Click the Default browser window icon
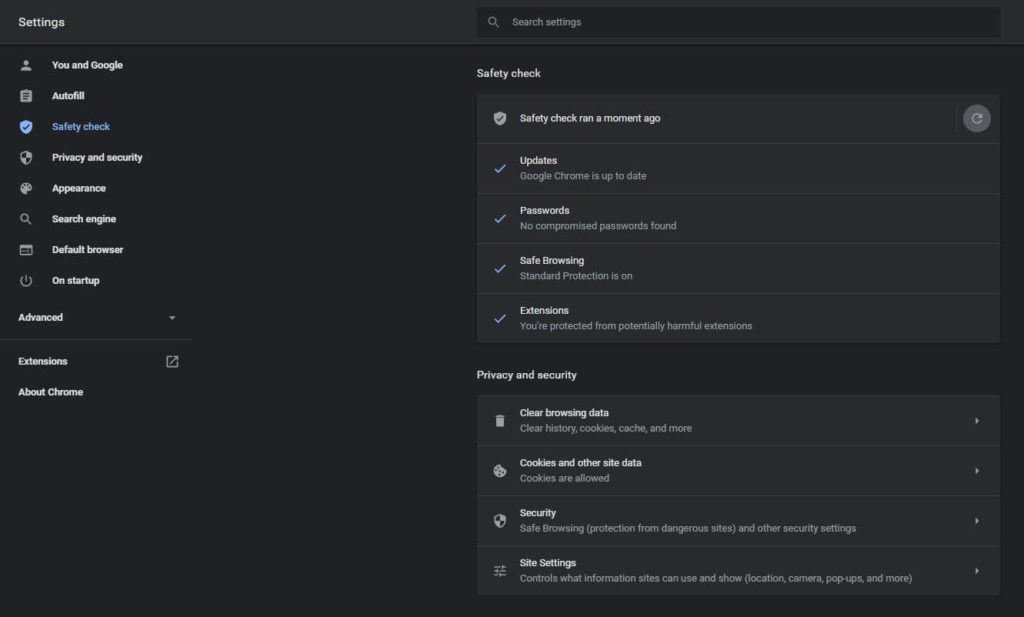1024x617 pixels. [x=26, y=249]
